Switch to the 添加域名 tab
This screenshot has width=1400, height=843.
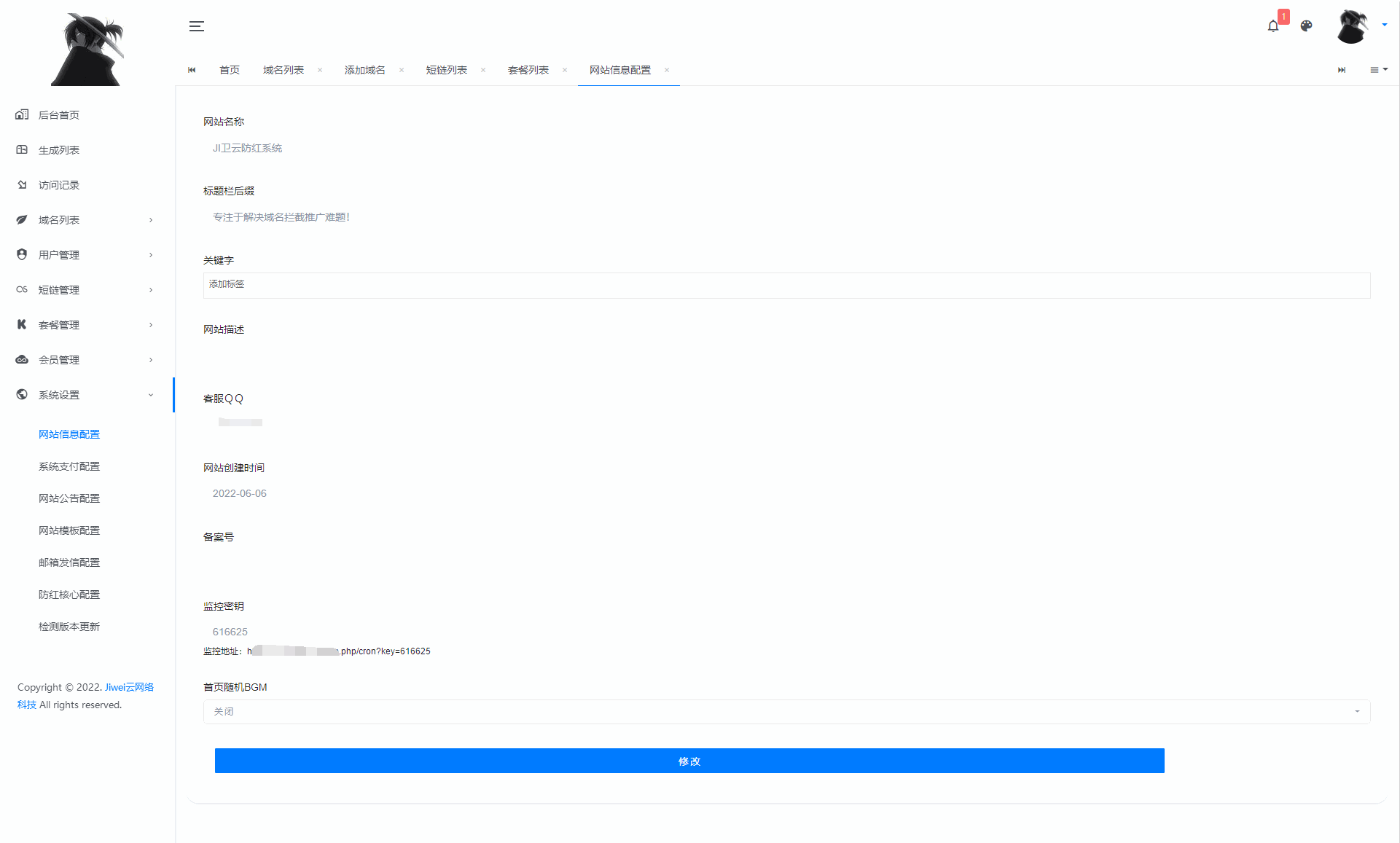364,70
